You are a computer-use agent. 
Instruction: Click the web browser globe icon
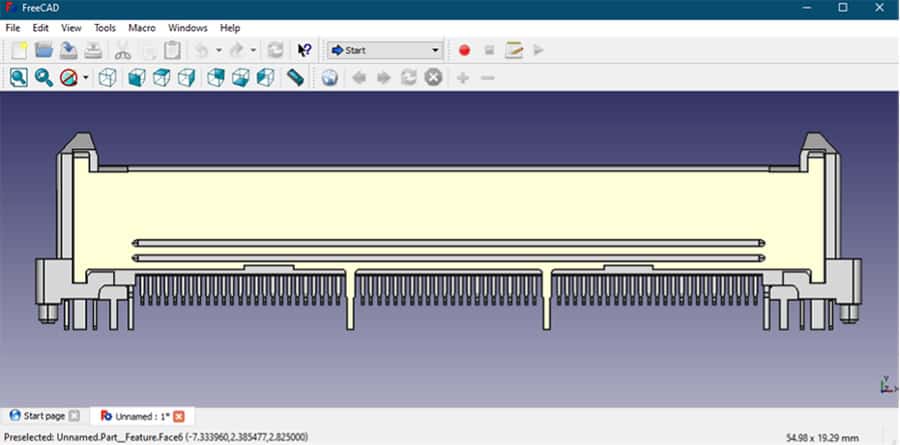point(329,78)
